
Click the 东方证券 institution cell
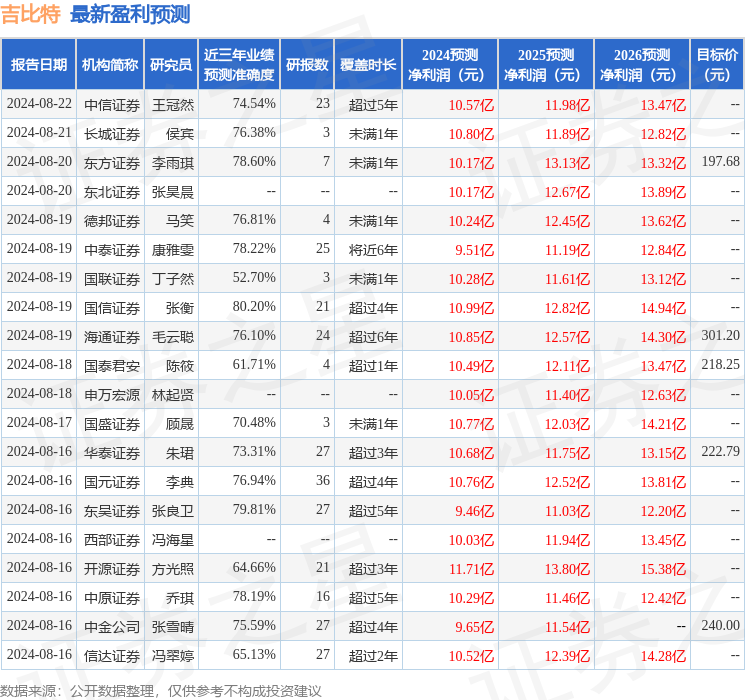[112, 163]
